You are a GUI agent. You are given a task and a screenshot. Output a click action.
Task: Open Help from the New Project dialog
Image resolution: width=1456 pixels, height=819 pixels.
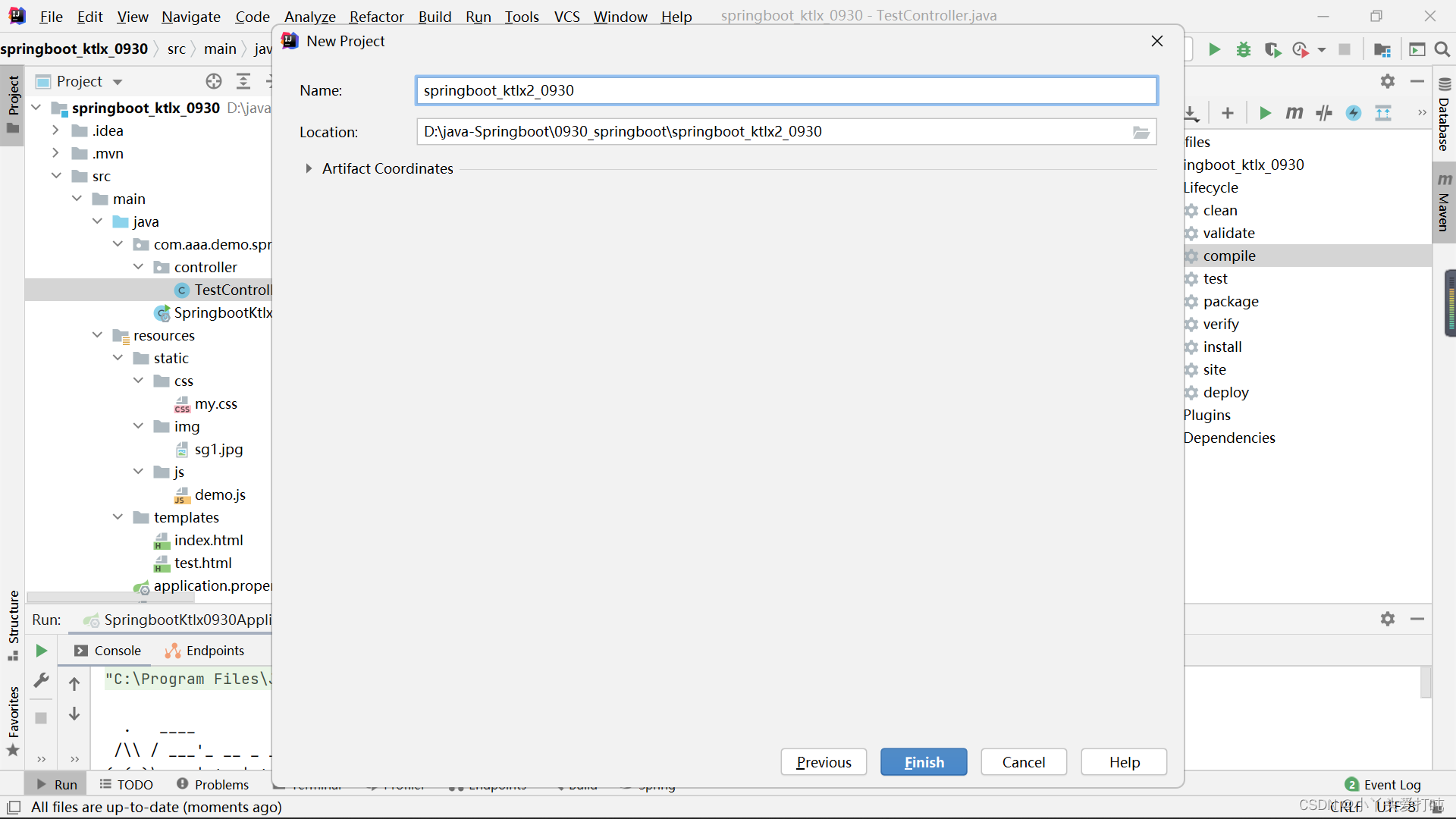[x=1124, y=762]
